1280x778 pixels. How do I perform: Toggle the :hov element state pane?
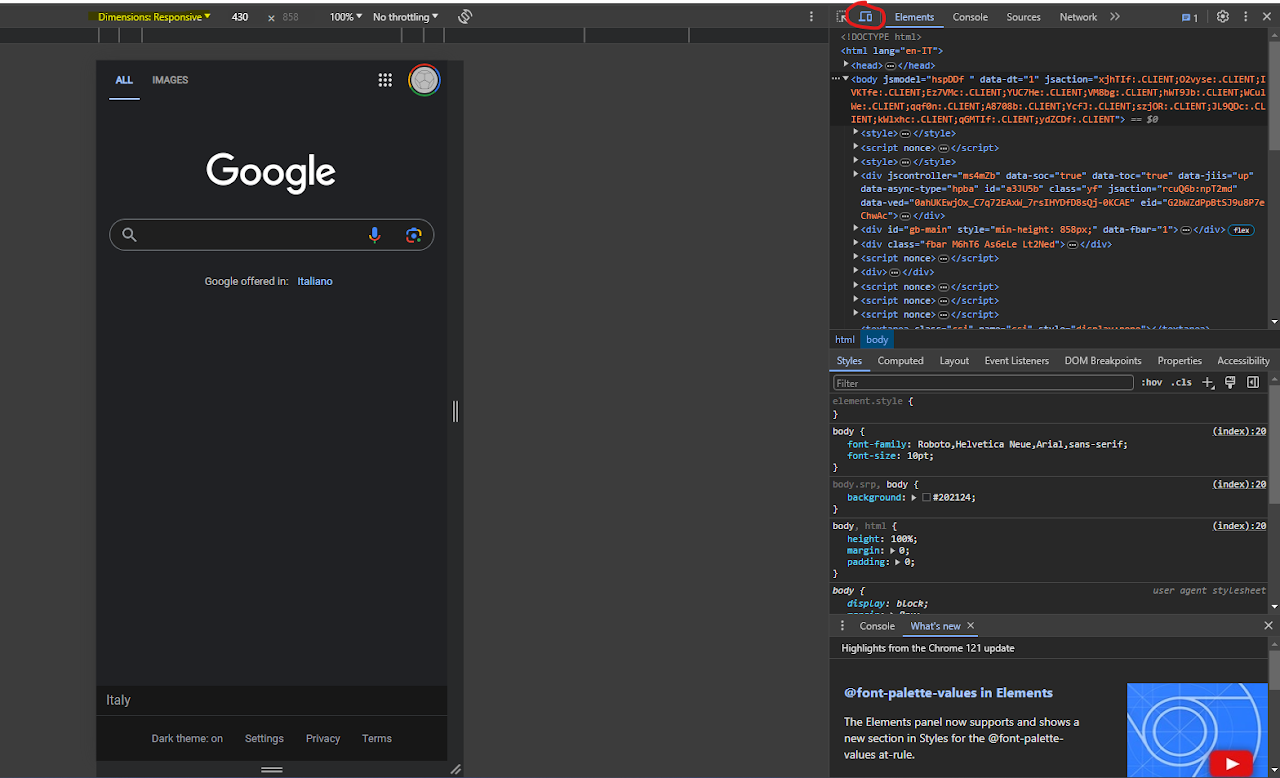[x=1152, y=383]
